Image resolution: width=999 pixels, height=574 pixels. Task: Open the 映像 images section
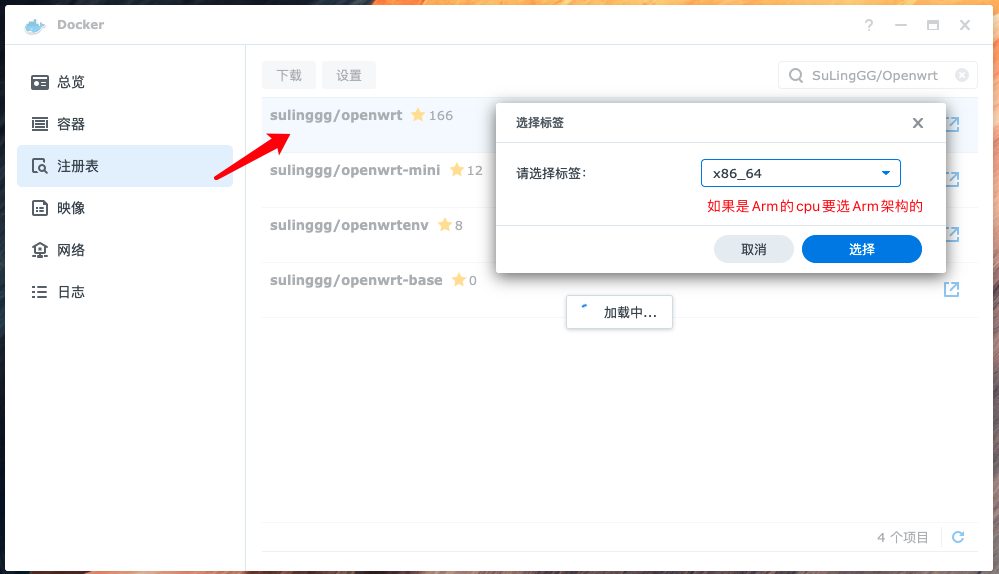pyautogui.click(x=125, y=208)
